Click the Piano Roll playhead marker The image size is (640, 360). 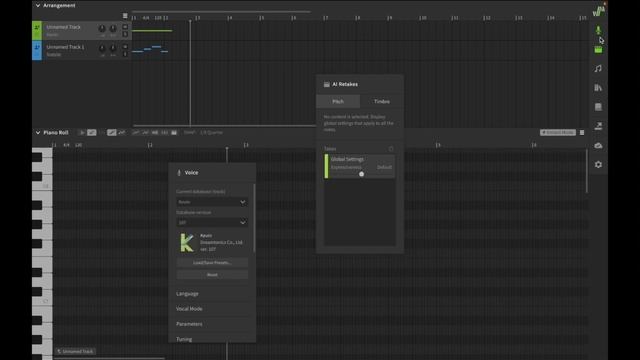[227, 148]
